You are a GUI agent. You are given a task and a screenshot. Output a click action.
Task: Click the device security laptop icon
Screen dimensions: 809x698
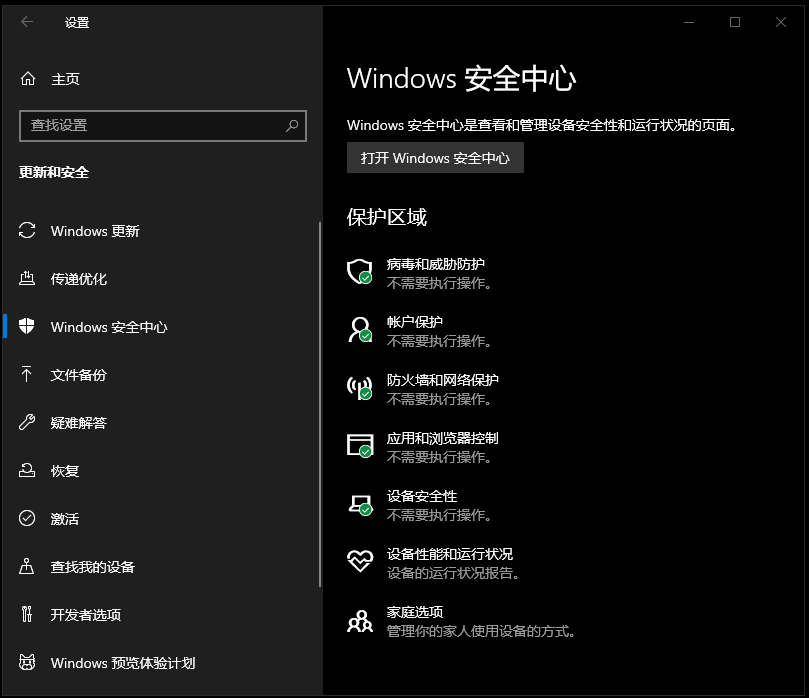[359, 504]
